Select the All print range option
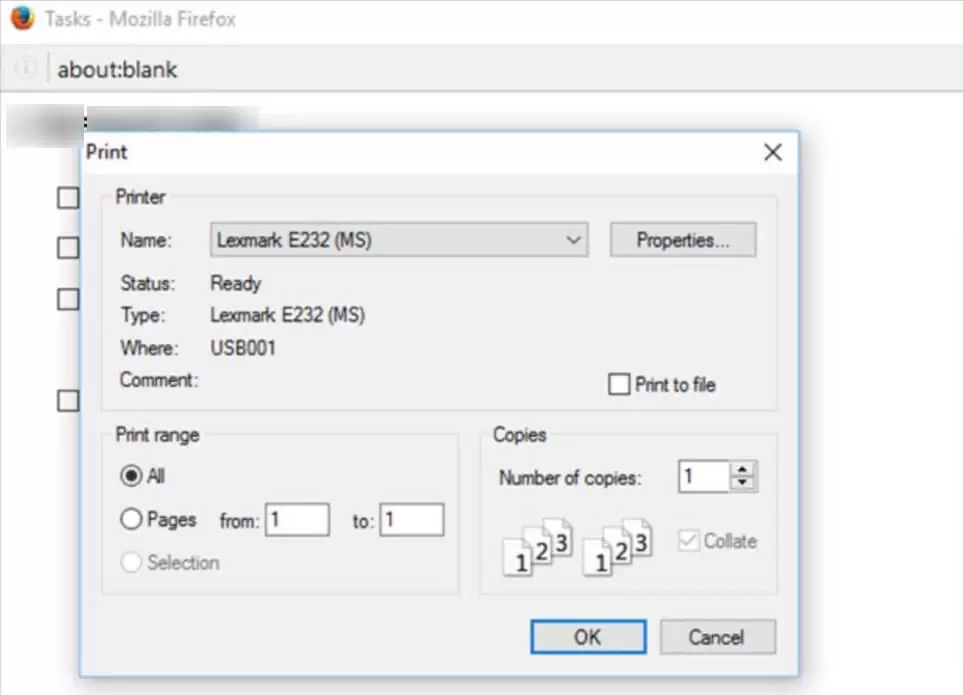The width and height of the screenshot is (963, 695). pyautogui.click(x=131, y=476)
